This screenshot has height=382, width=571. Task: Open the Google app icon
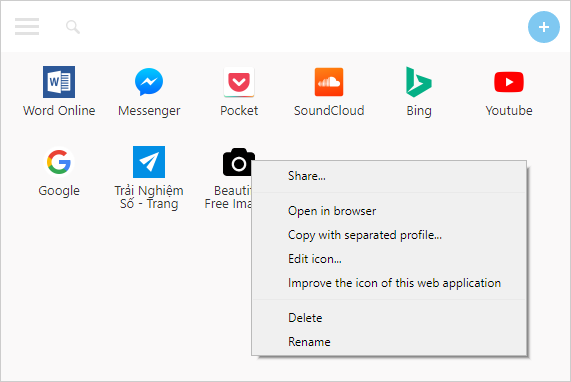(59, 162)
